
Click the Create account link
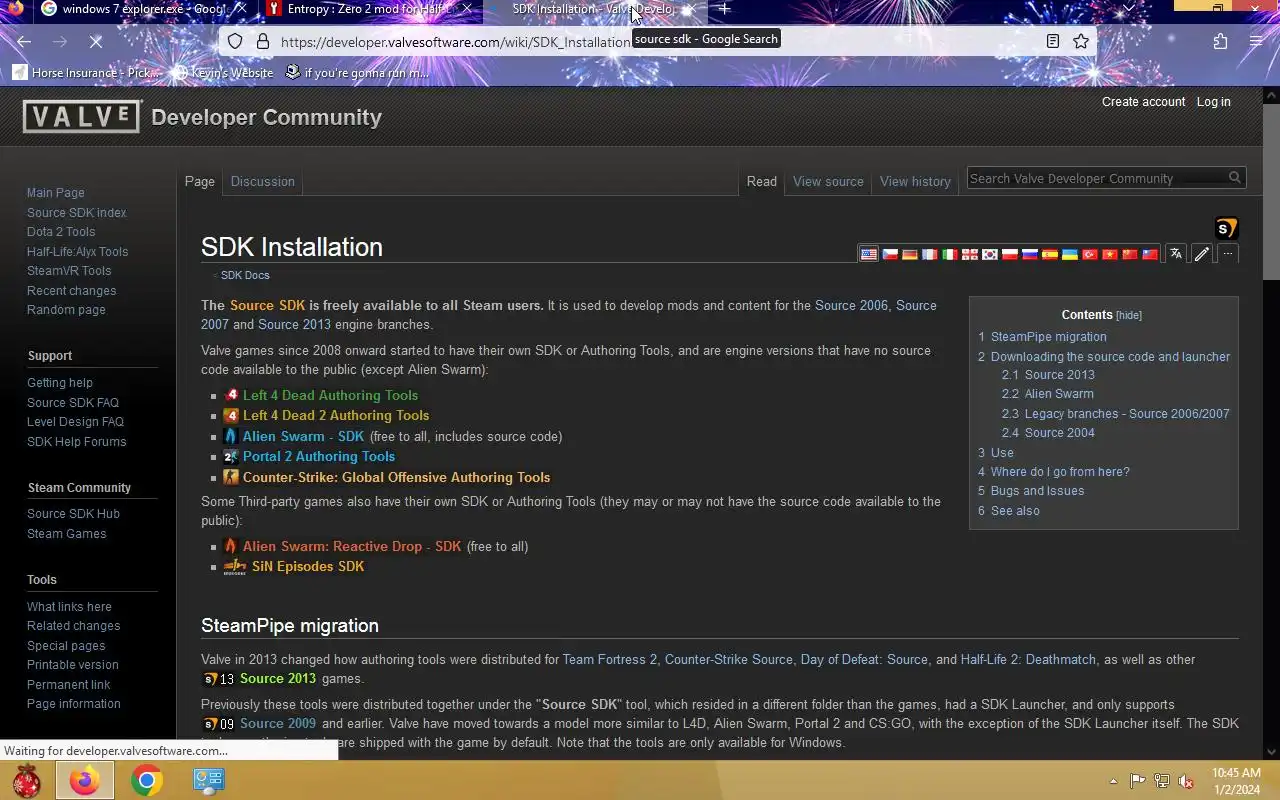1143,102
